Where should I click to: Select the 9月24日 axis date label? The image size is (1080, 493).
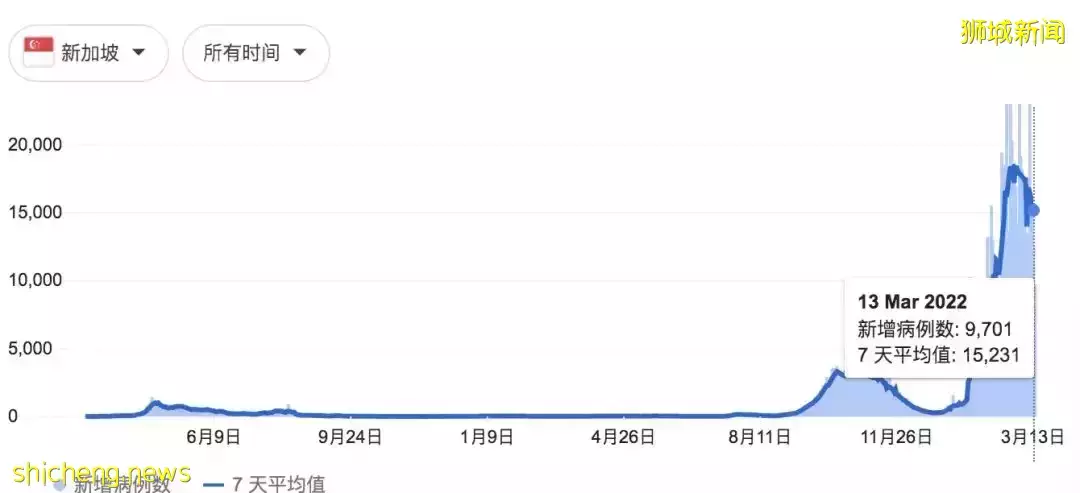click(x=350, y=437)
